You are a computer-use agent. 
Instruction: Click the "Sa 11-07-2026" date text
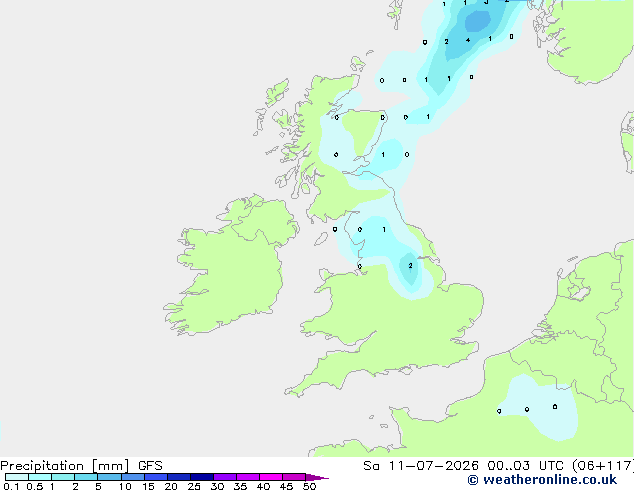click(421, 466)
